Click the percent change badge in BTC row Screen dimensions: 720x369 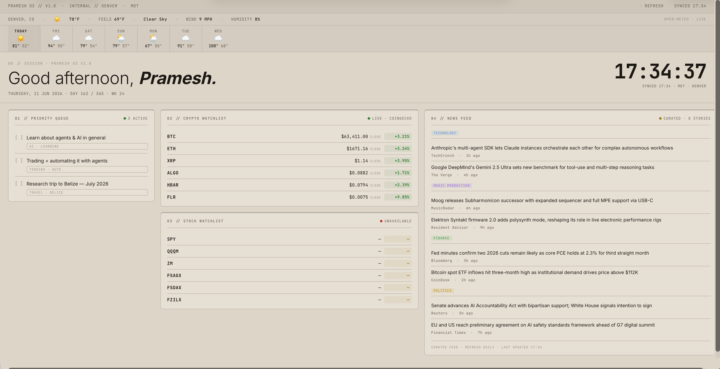coord(398,137)
